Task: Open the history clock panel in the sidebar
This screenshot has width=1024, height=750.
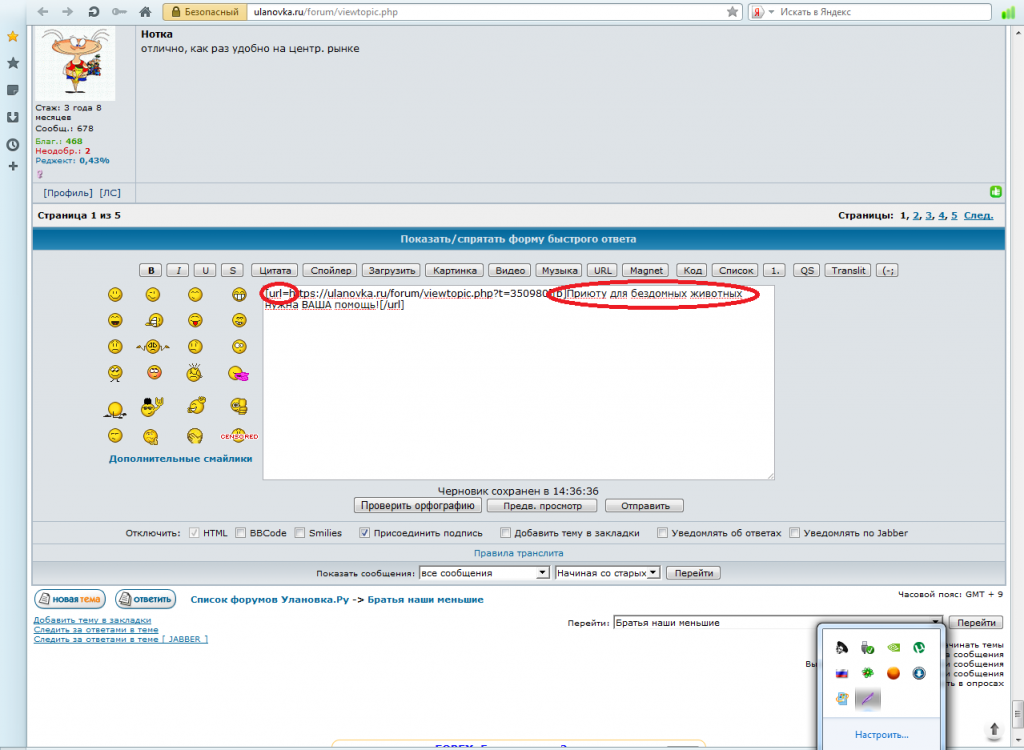Action: (12, 144)
